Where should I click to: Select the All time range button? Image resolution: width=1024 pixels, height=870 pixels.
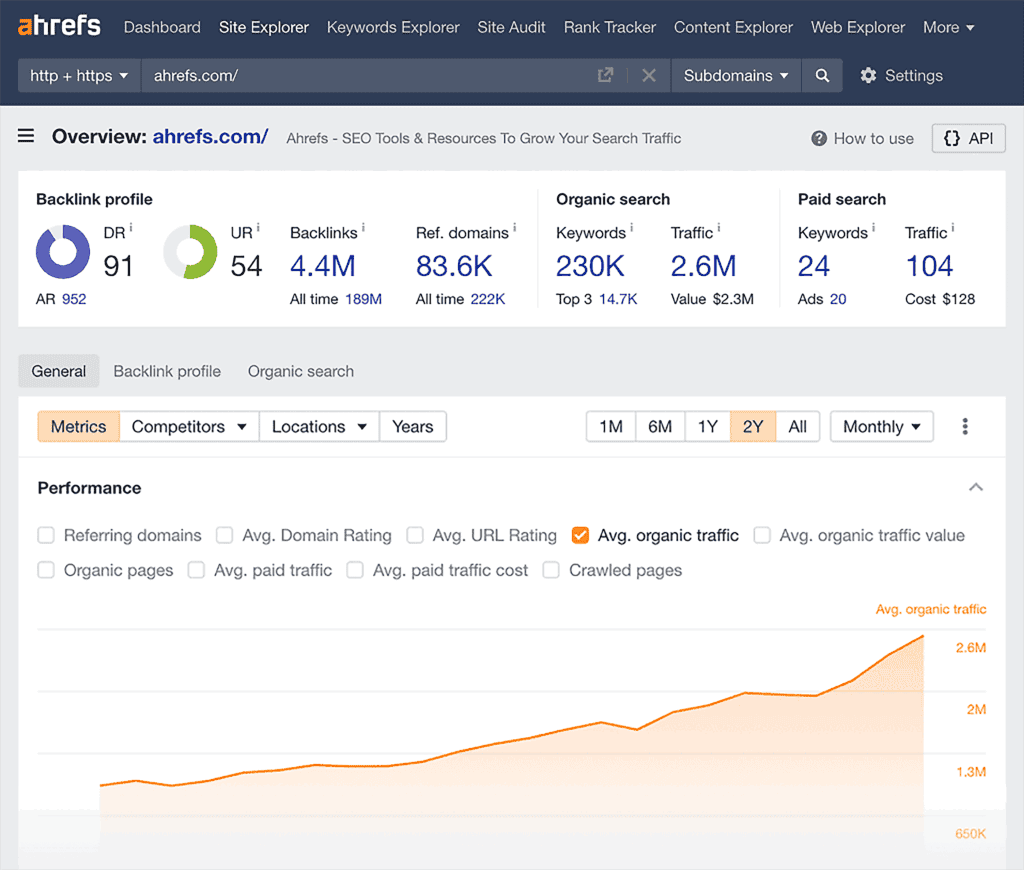798,426
